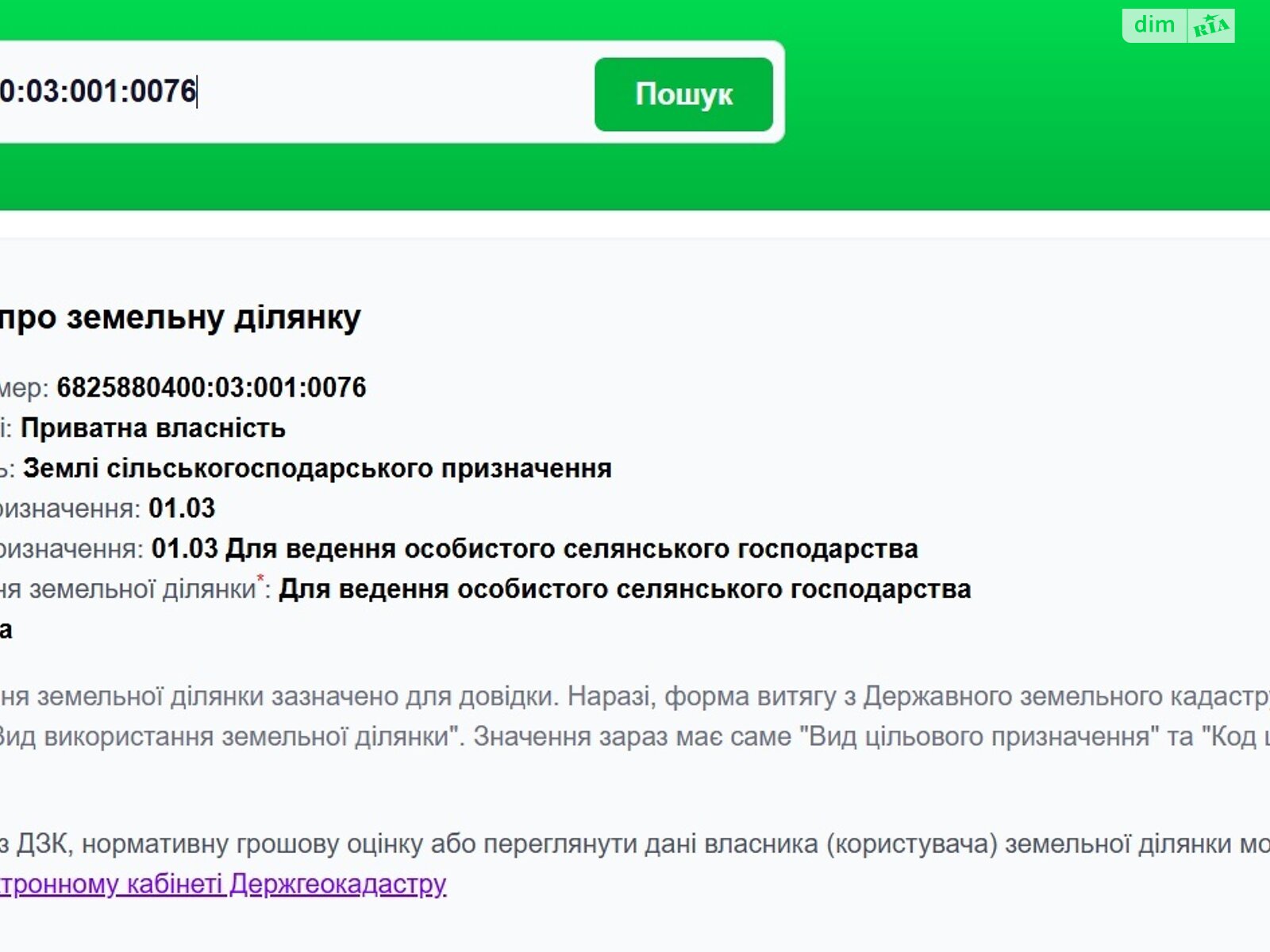Click the land use value after the asterisk
The image size is (1270, 952).
coord(625,589)
